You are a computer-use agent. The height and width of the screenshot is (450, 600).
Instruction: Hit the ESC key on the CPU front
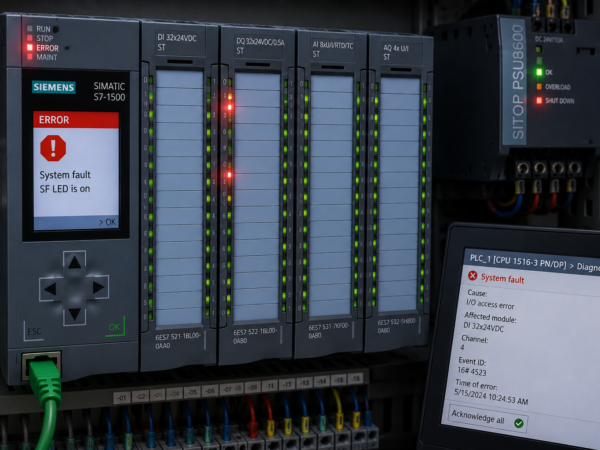[33, 331]
